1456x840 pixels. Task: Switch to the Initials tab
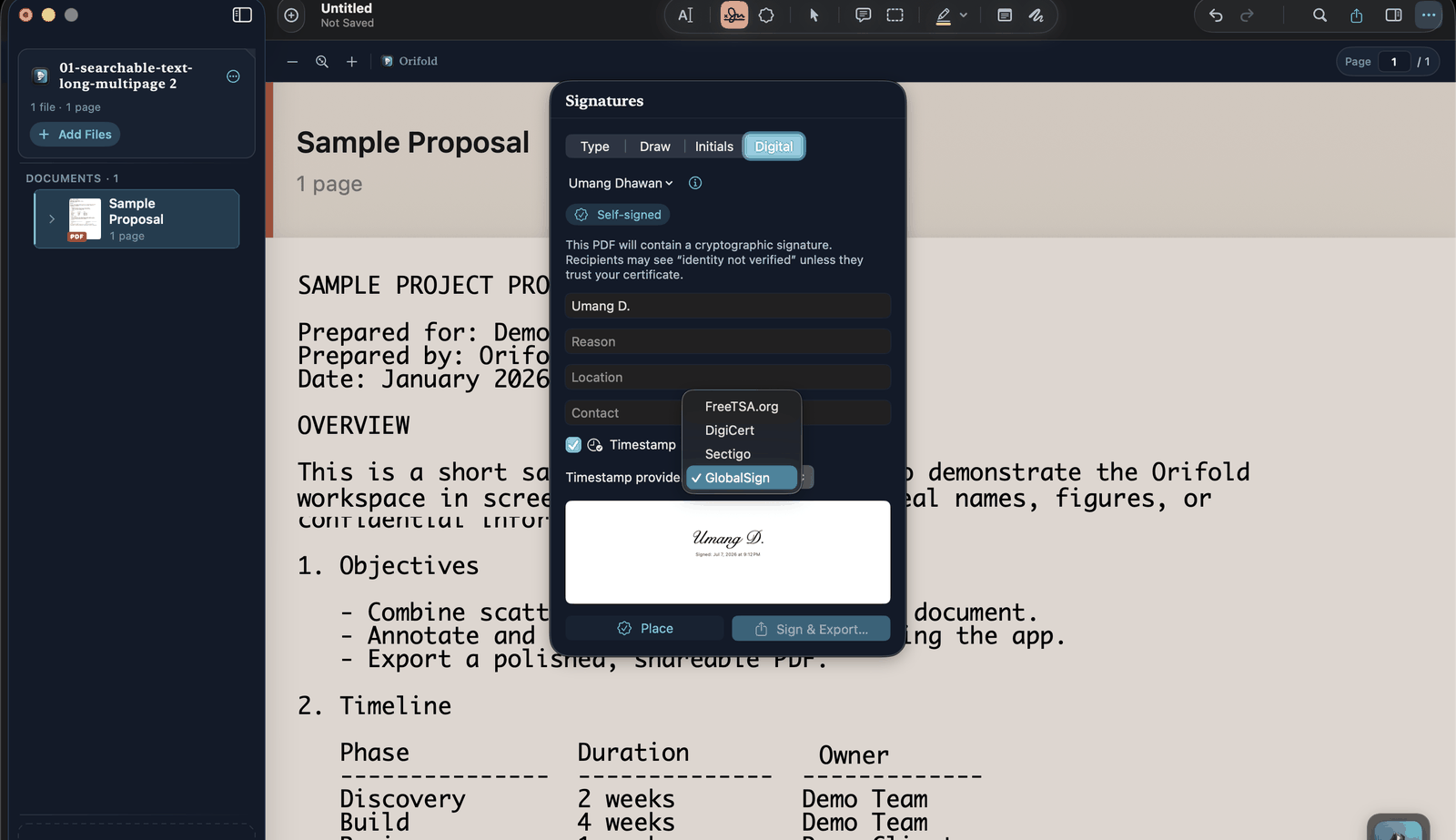click(714, 147)
